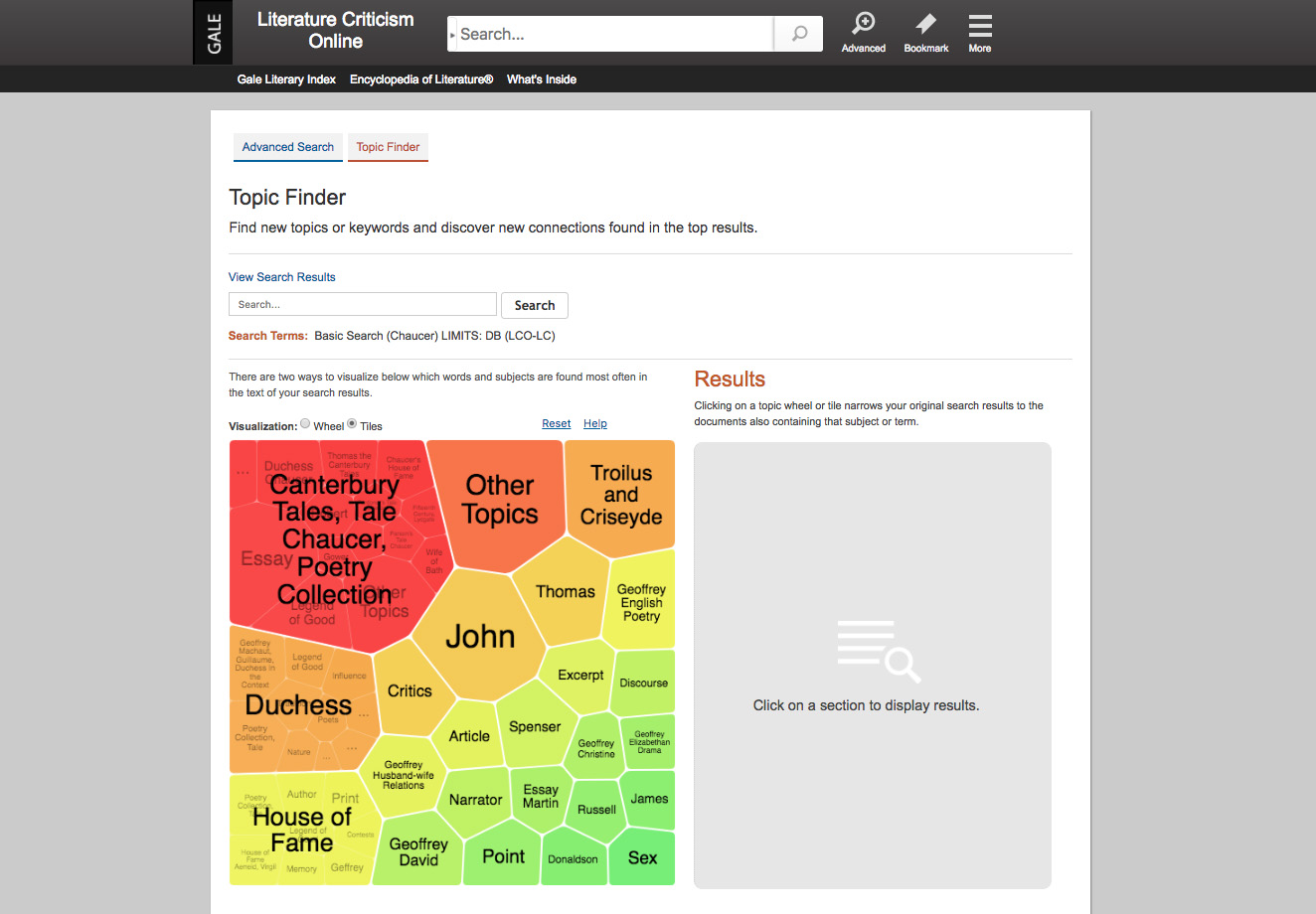Select the Discourse tile
Image resolution: width=1316 pixels, height=914 pixels.
click(x=643, y=683)
